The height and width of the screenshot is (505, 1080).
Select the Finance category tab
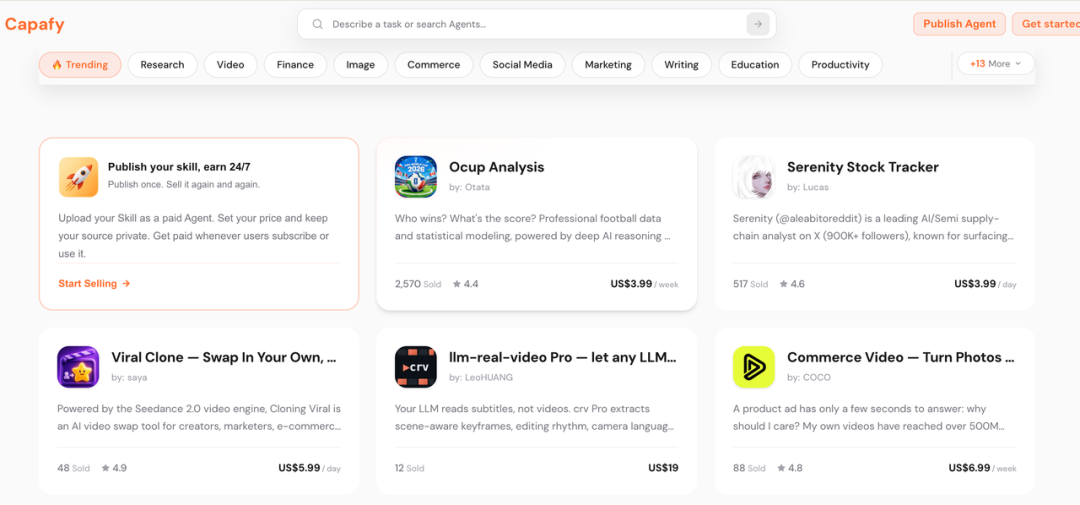[295, 65]
